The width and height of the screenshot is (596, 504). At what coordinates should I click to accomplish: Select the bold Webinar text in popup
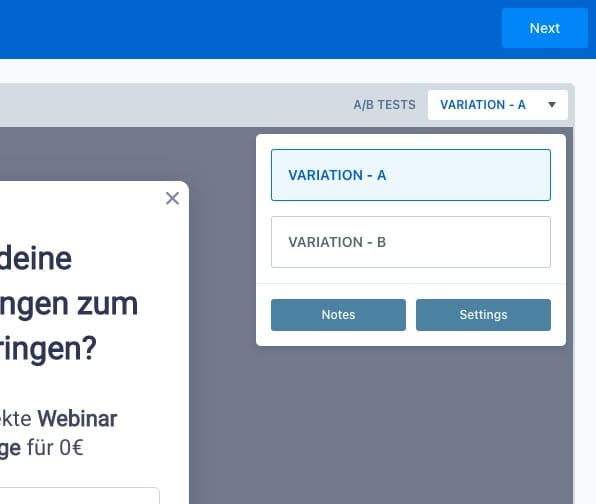[x=77, y=418]
